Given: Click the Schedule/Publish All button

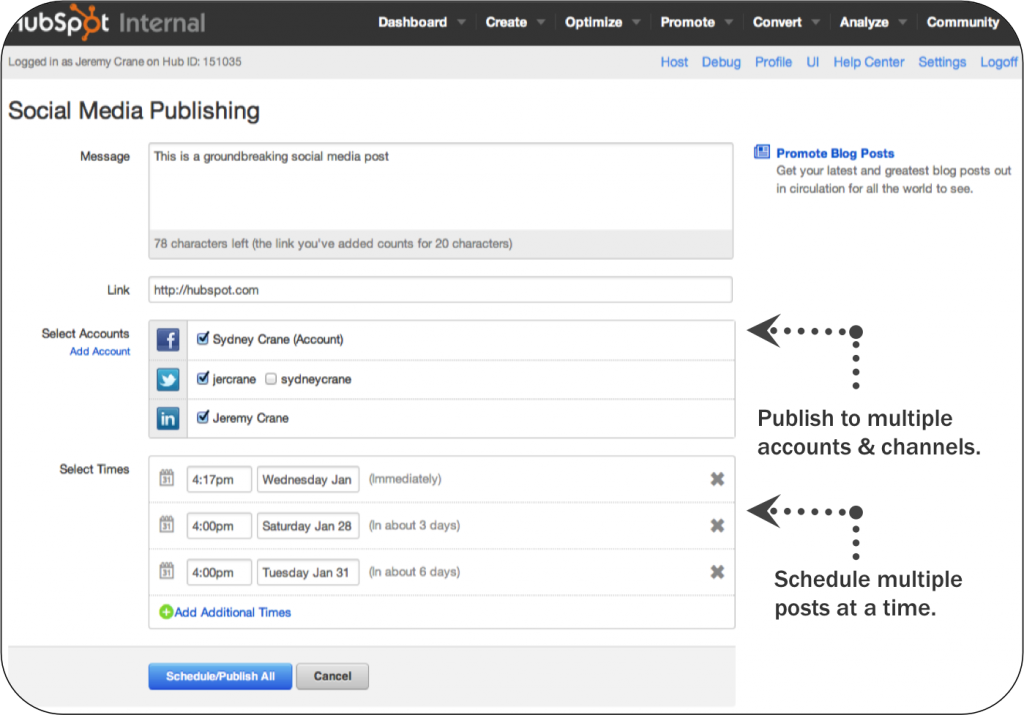Looking at the screenshot, I should (x=220, y=676).
